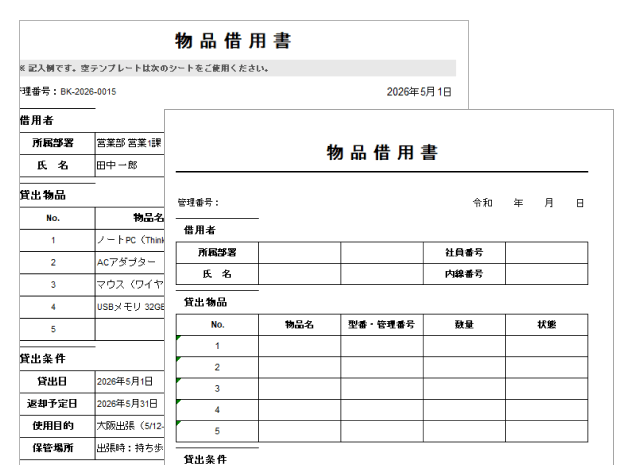Click the 月 label in the blank date line
633x465 pixels.
549,203
